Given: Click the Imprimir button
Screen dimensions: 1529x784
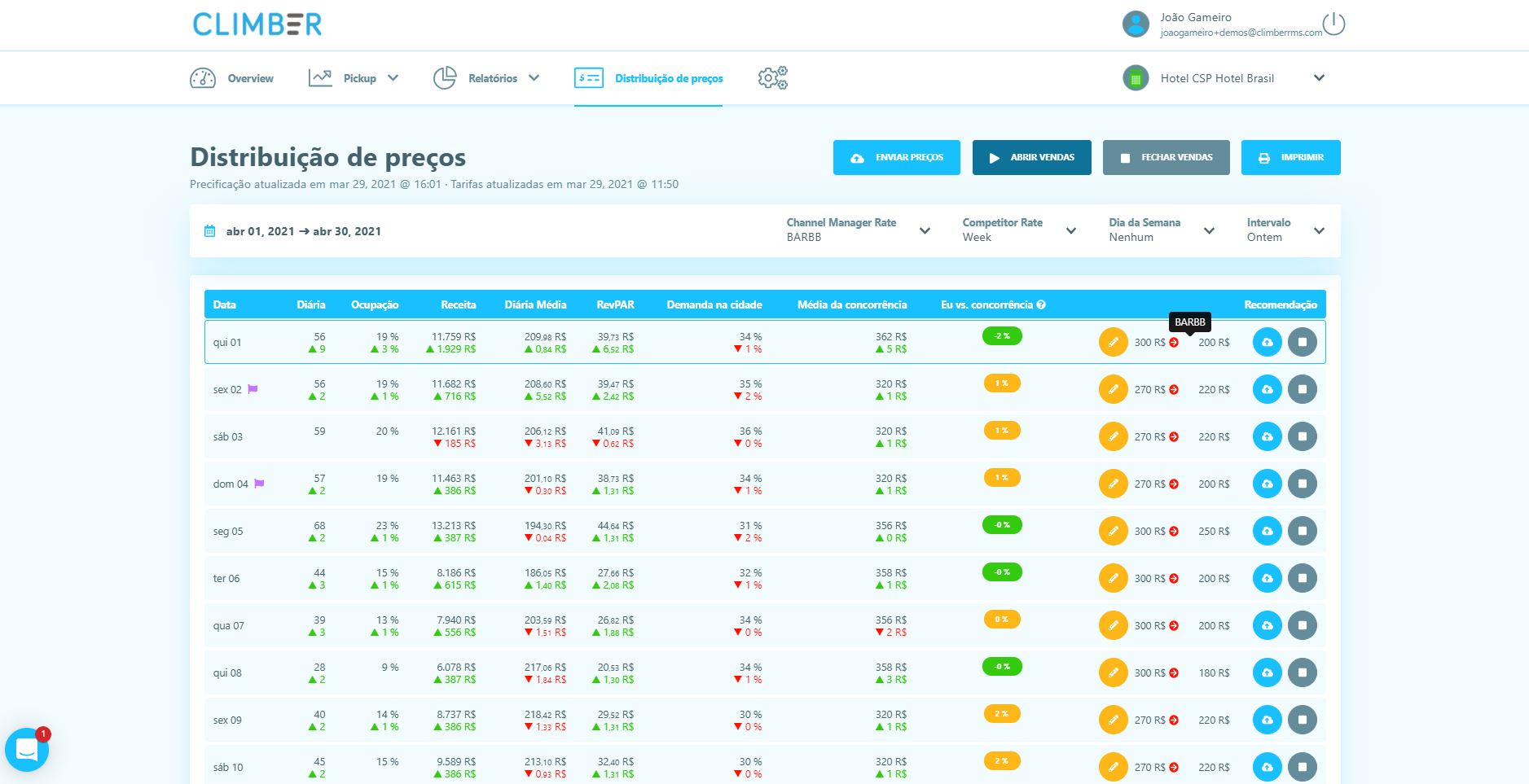Looking at the screenshot, I should pyautogui.click(x=1290, y=157).
